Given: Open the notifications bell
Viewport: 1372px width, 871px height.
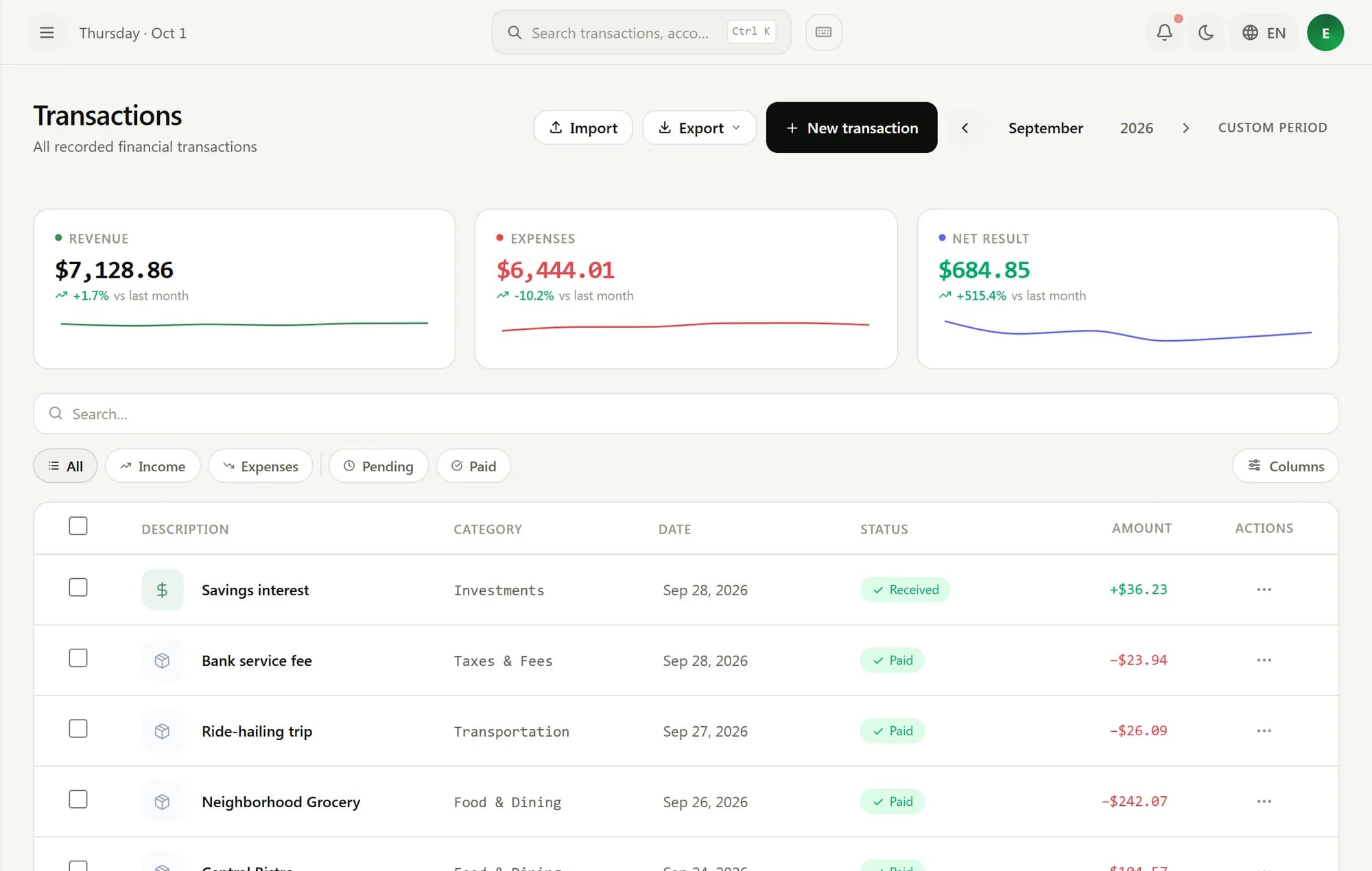Looking at the screenshot, I should click(x=1164, y=33).
